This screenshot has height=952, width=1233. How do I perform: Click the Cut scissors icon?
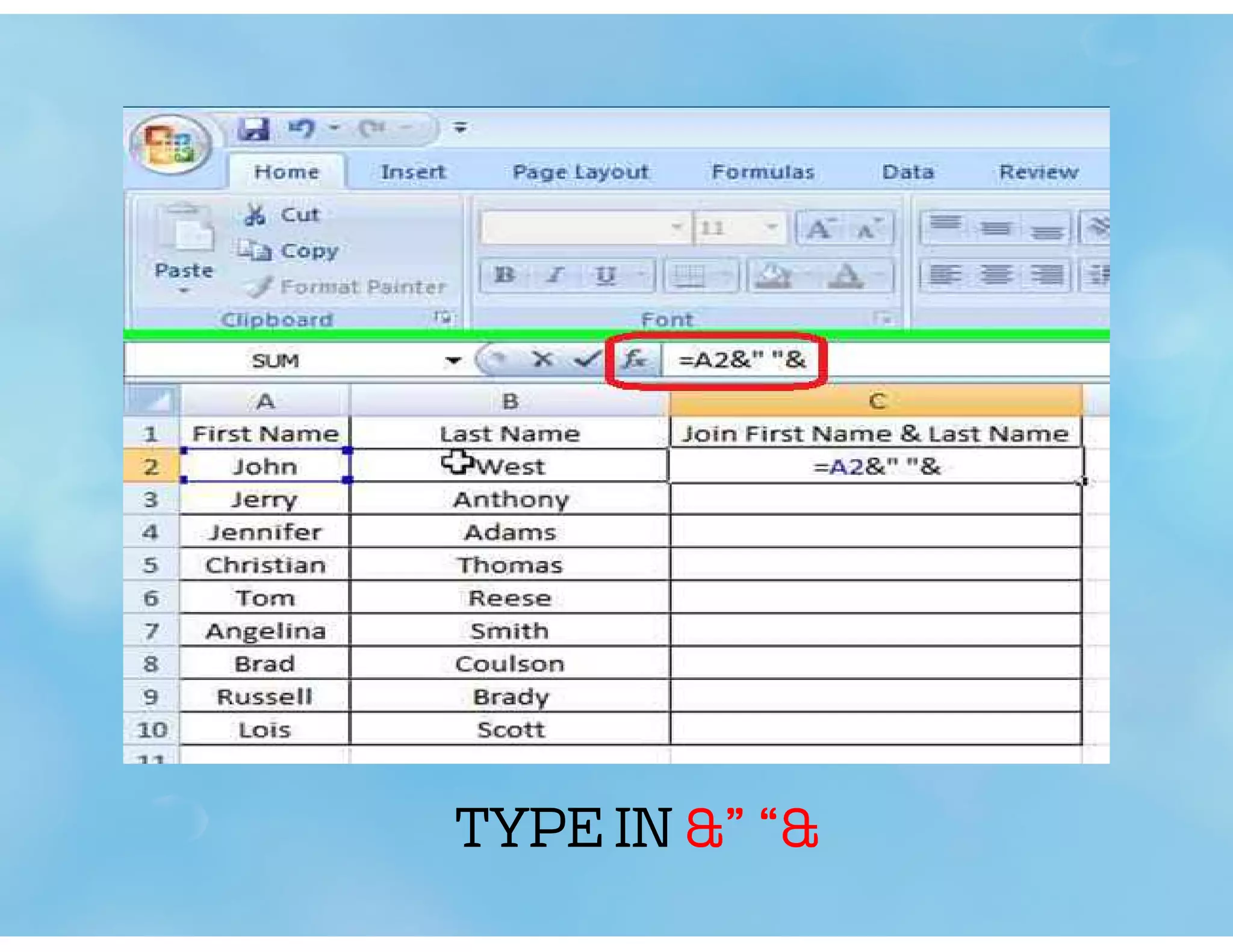click(255, 215)
